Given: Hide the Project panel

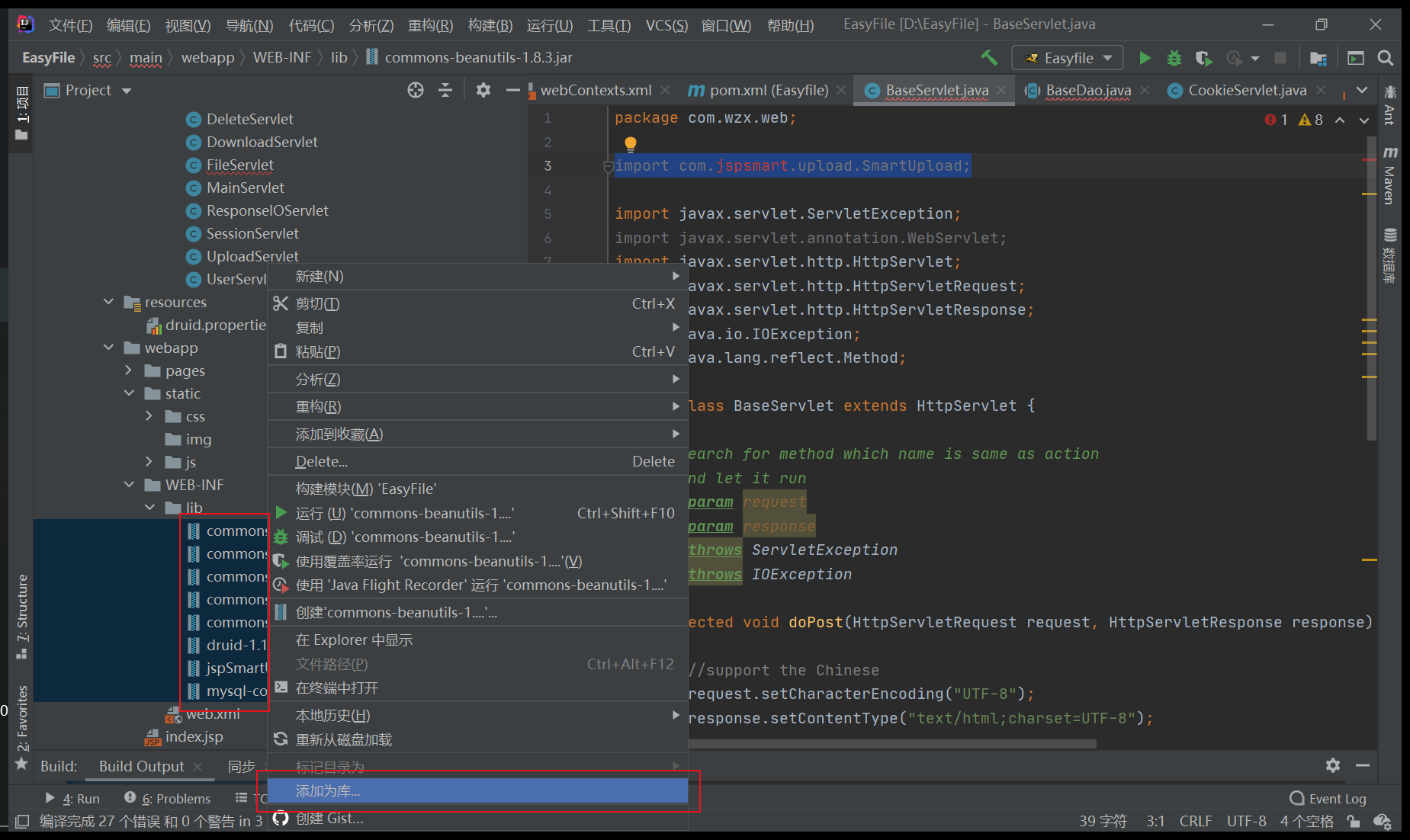Looking at the screenshot, I should coord(512,91).
